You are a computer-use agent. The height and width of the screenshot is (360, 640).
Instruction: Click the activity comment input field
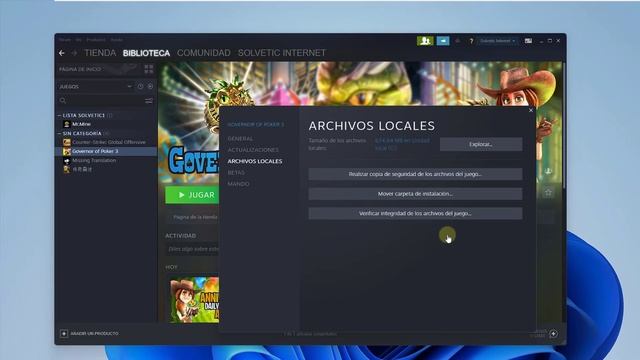[x=193, y=249]
